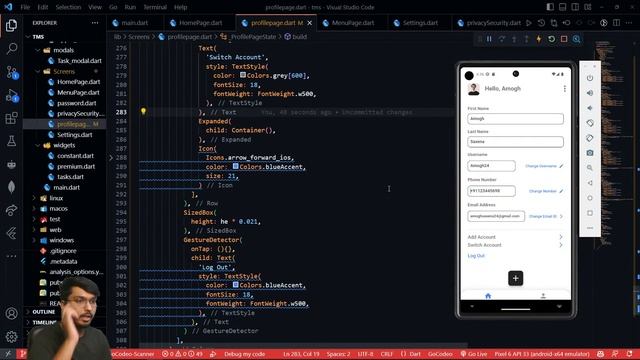Tap the profile tab in phone bottom bar

[543, 296]
